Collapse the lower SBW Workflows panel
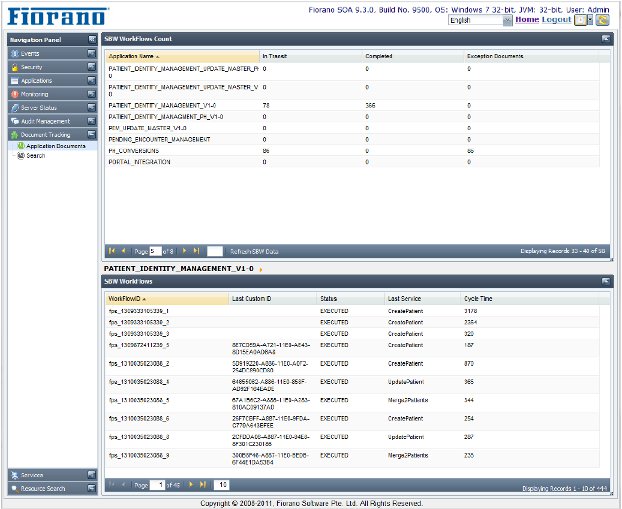This screenshot has width=622, height=509. (x=605, y=281)
